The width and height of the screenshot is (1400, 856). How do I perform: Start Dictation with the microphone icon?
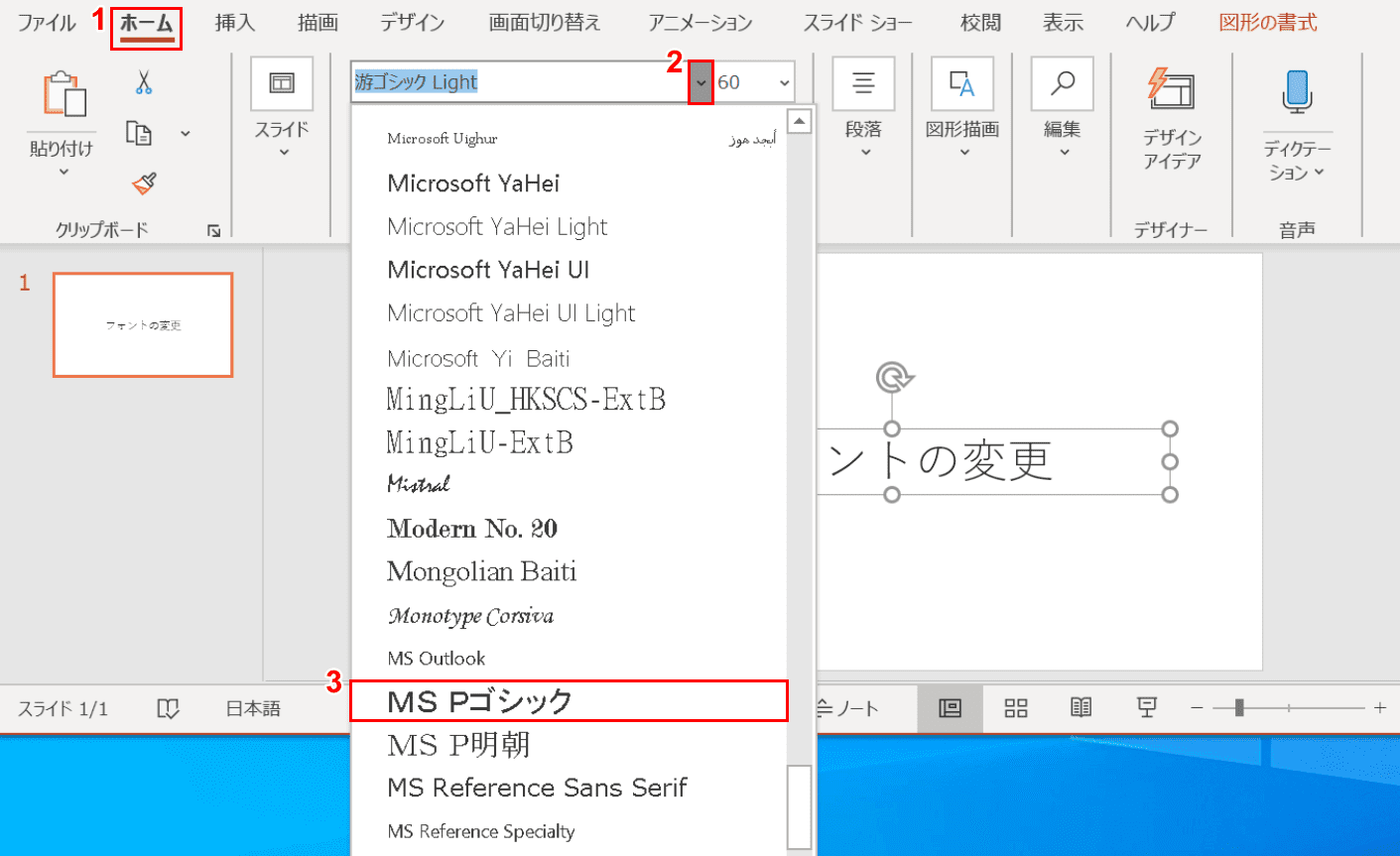tap(1297, 91)
